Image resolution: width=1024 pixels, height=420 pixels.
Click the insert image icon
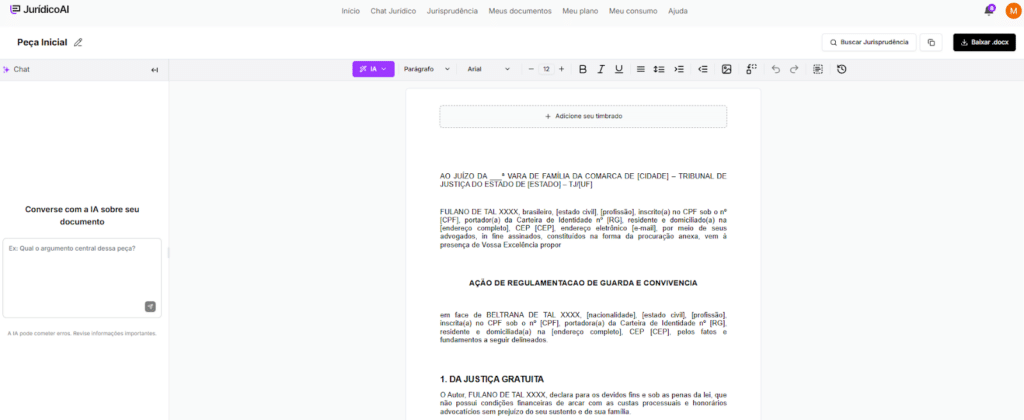[x=727, y=69]
